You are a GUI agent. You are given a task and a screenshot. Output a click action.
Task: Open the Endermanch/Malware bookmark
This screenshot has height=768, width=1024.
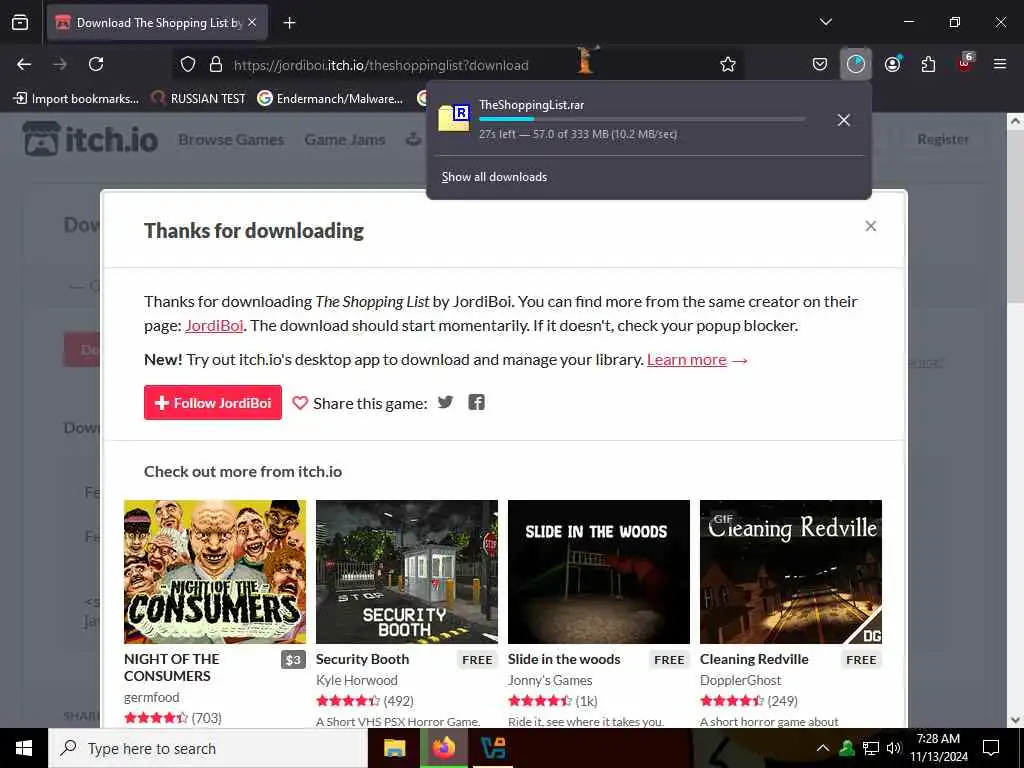[x=330, y=99]
